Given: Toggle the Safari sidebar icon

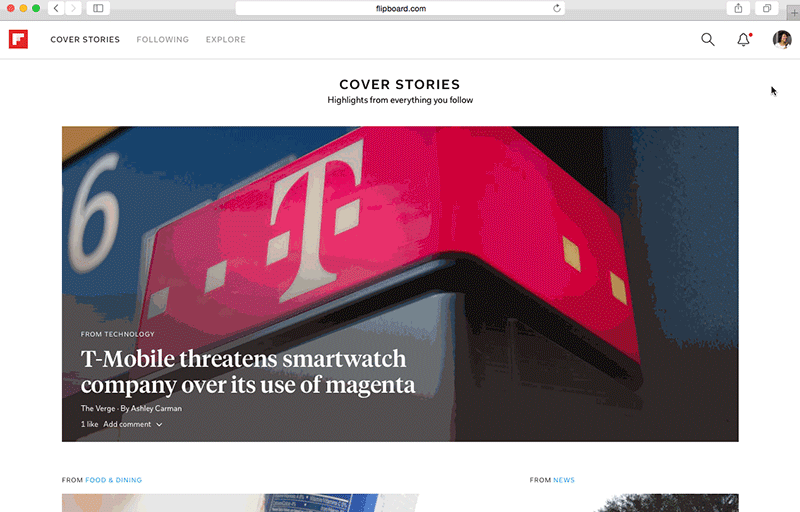Looking at the screenshot, I should 98,8.
